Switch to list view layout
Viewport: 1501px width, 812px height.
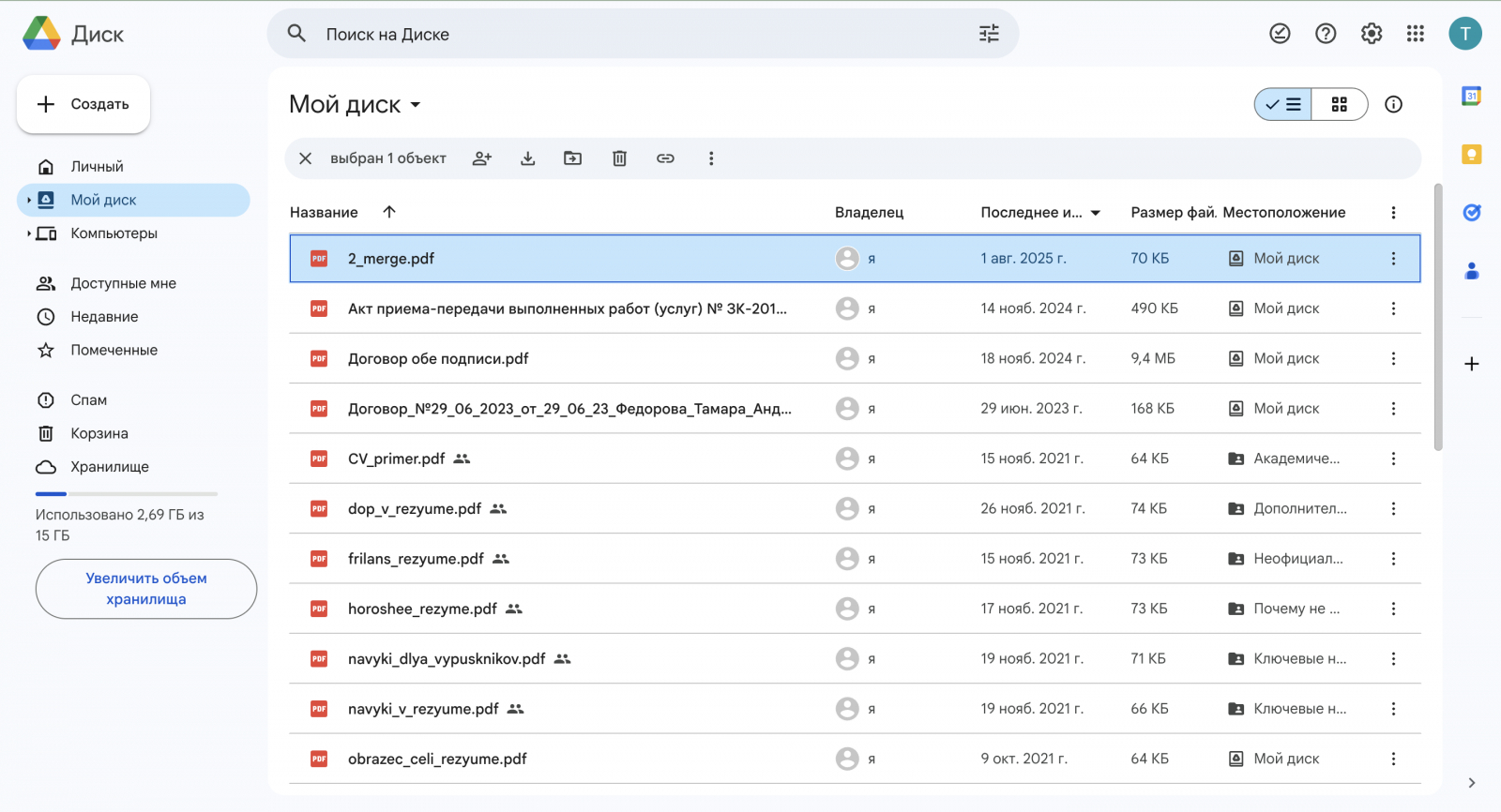(x=1283, y=104)
